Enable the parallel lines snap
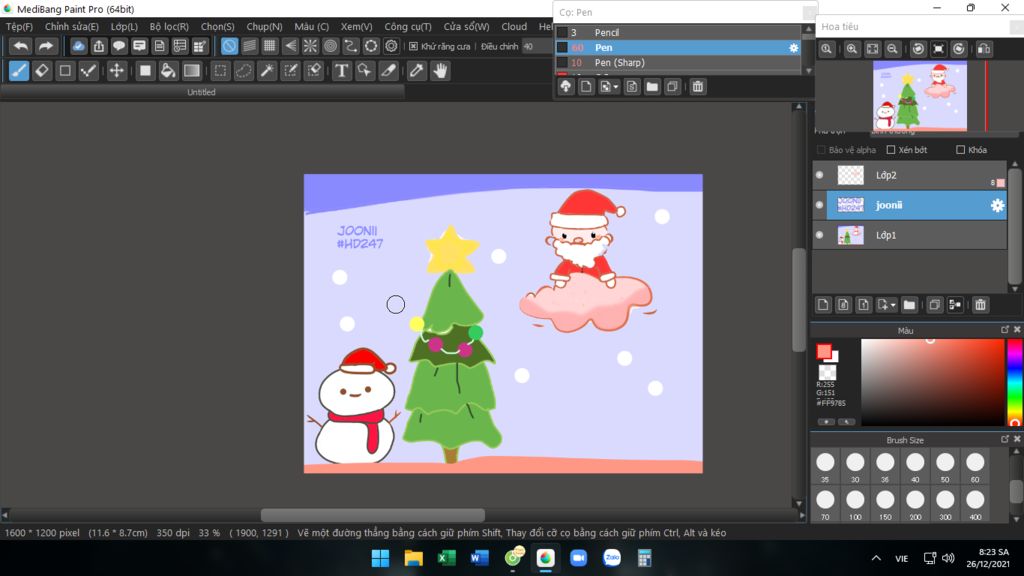Screen dimensions: 1024x576 coord(249,46)
